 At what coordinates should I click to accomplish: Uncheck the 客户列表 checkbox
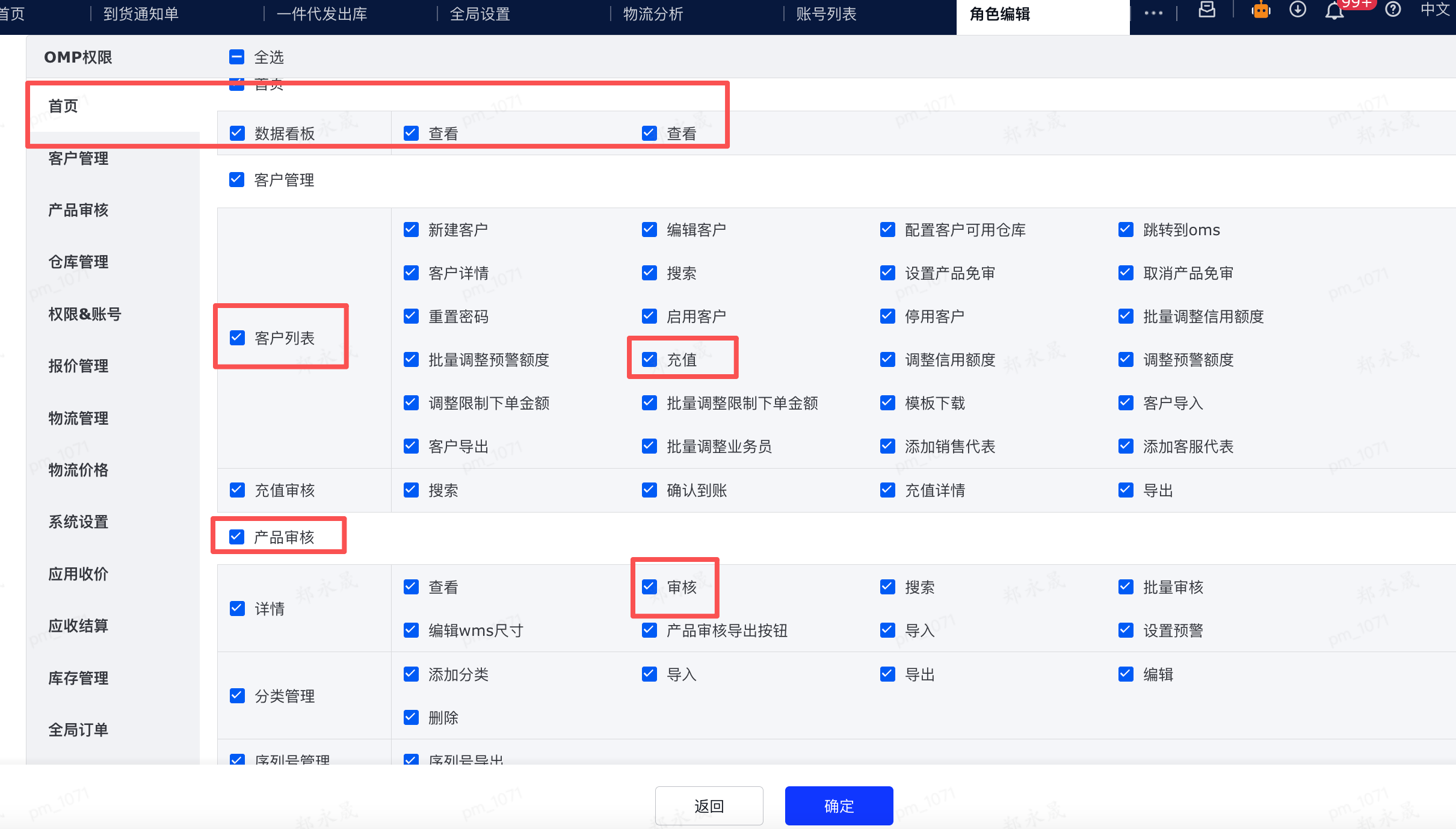[x=237, y=338]
